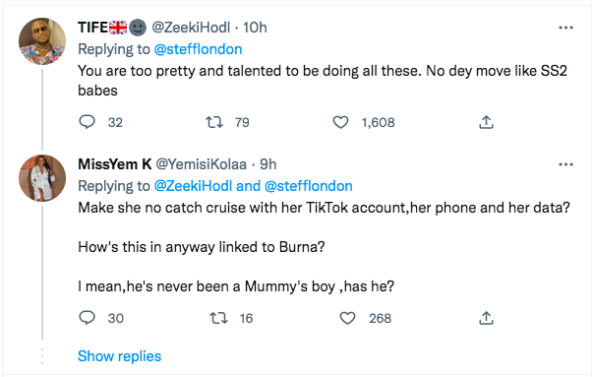The width and height of the screenshot is (595, 377).
Task: Open the 9h timestamp on MissYem K's tweet
Action: pos(268,165)
